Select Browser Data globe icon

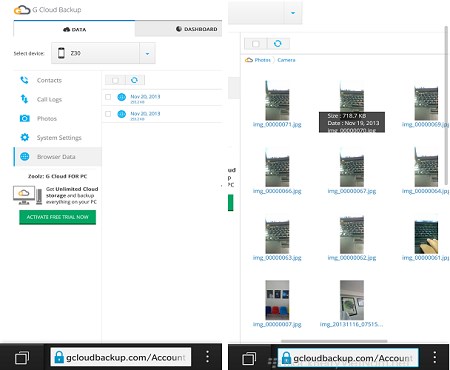pos(25,156)
